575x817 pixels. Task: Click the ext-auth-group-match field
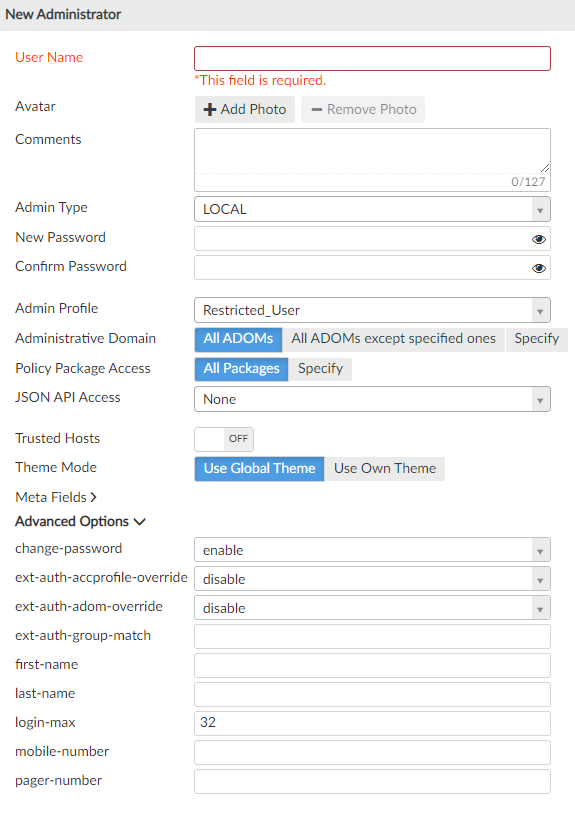pyautogui.click(x=372, y=637)
